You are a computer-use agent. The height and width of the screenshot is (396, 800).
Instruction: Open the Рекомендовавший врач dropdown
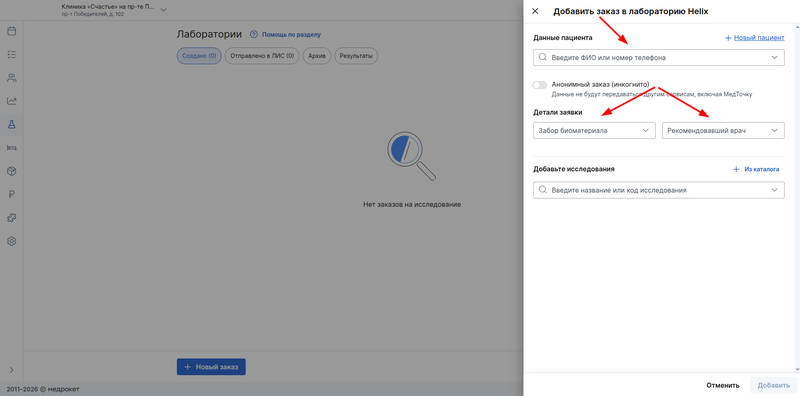(723, 131)
